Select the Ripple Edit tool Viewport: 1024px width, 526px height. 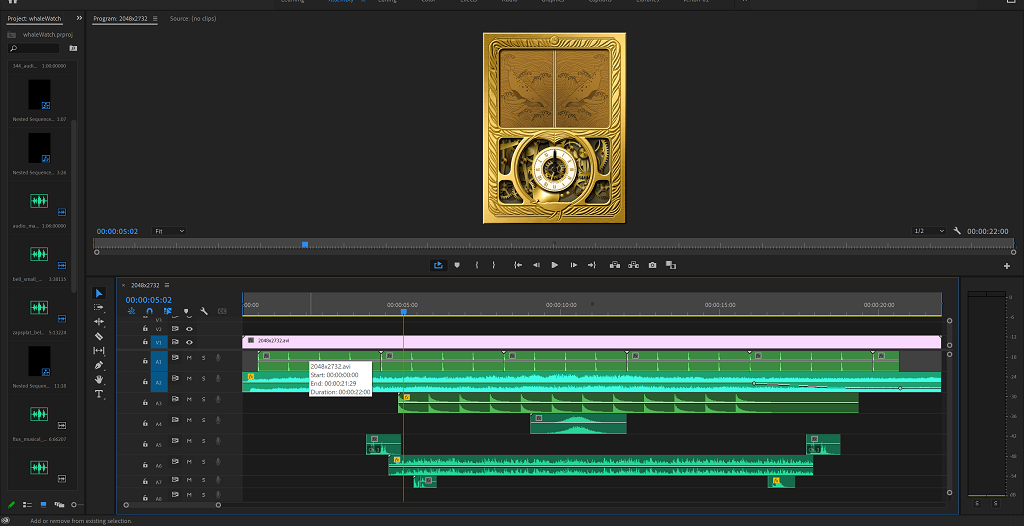(99, 321)
